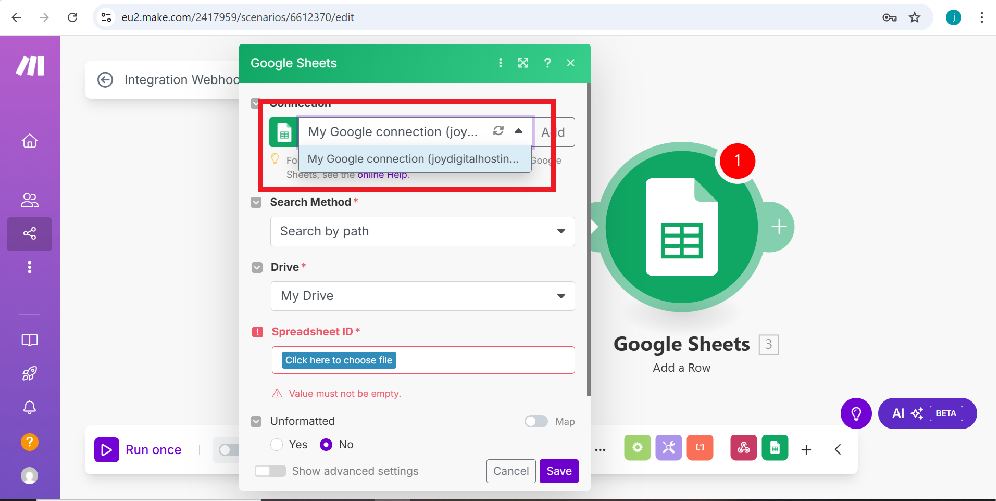Open the purple Tools wrench icon
The image size is (996, 501).
(668, 448)
